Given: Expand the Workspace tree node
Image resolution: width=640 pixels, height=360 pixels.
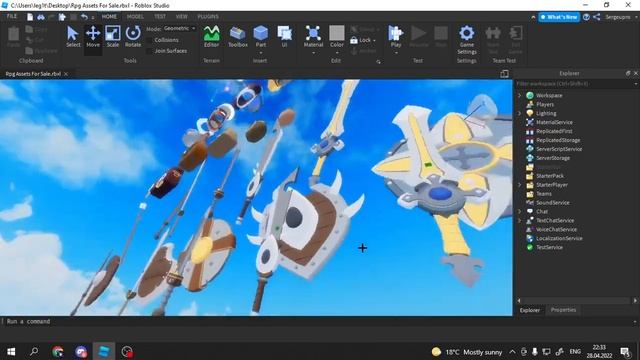Looking at the screenshot, I should click(x=520, y=96).
